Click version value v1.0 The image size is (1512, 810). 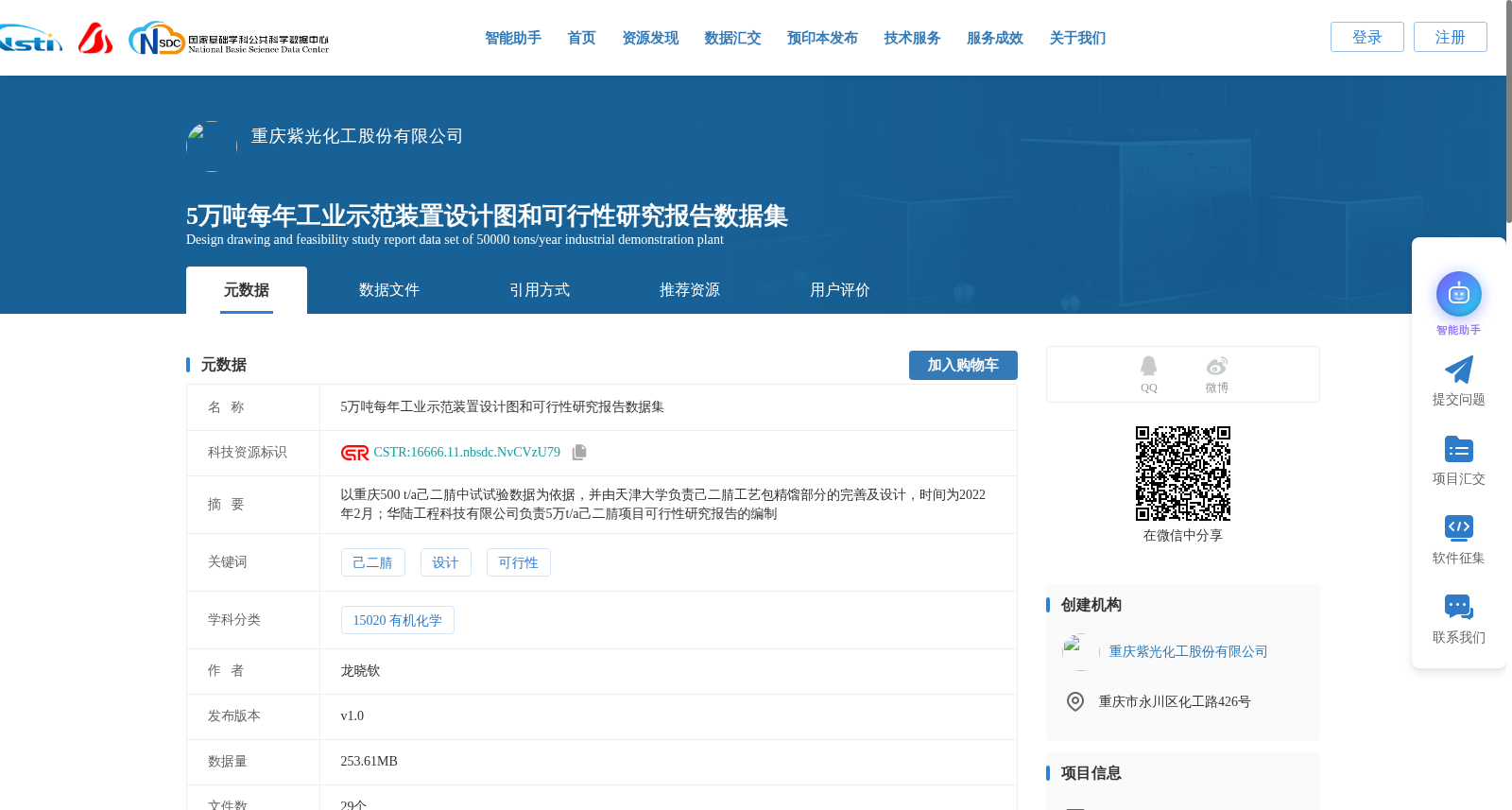352,716
